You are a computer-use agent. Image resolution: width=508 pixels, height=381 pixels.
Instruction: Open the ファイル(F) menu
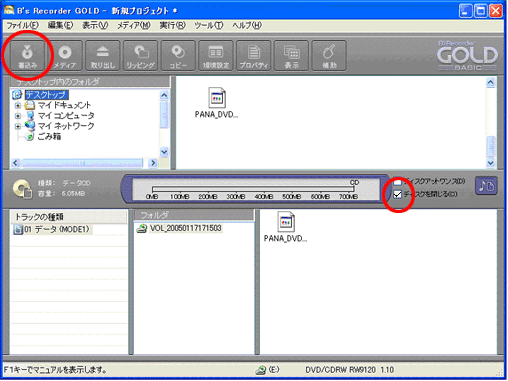point(22,25)
